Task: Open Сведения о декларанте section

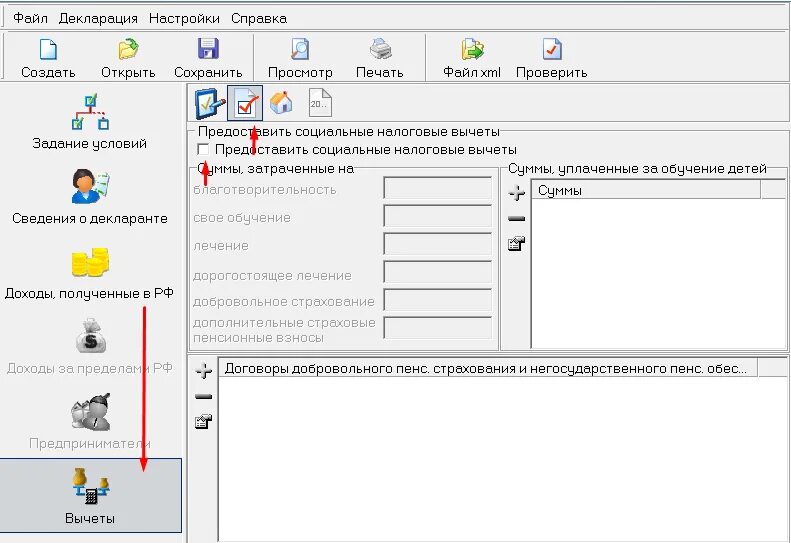Action: [90, 197]
